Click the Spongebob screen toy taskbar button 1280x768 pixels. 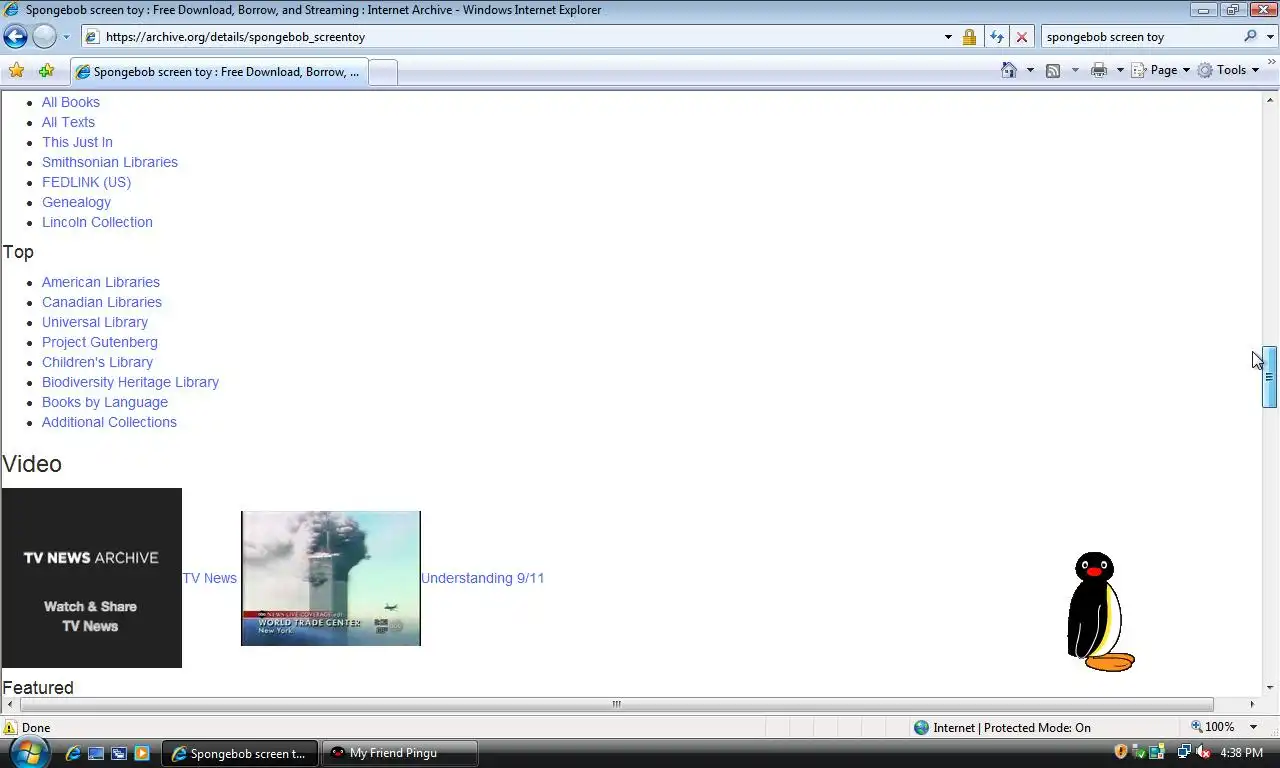tap(240, 753)
